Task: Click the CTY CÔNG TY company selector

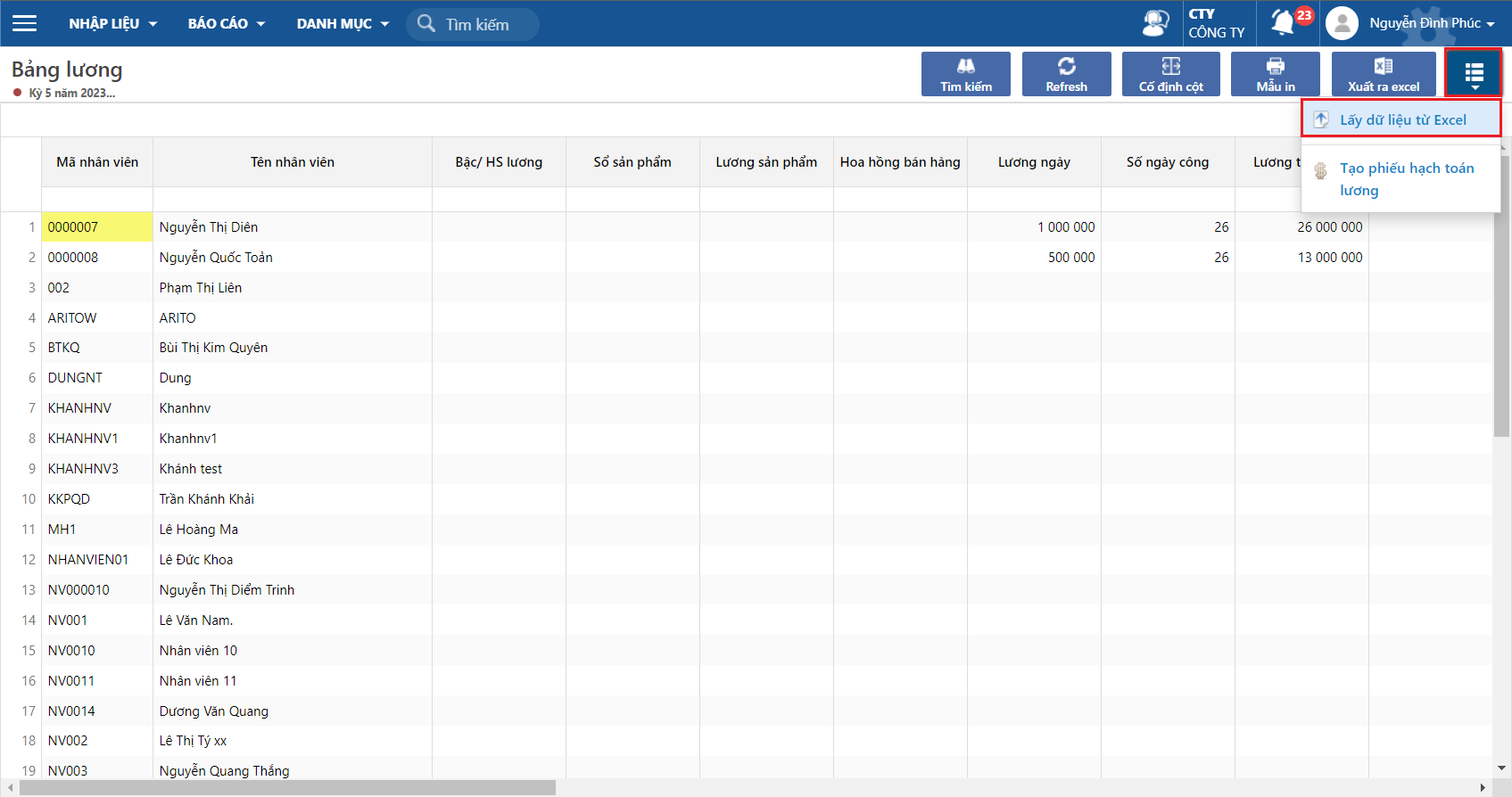Action: tap(1216, 23)
